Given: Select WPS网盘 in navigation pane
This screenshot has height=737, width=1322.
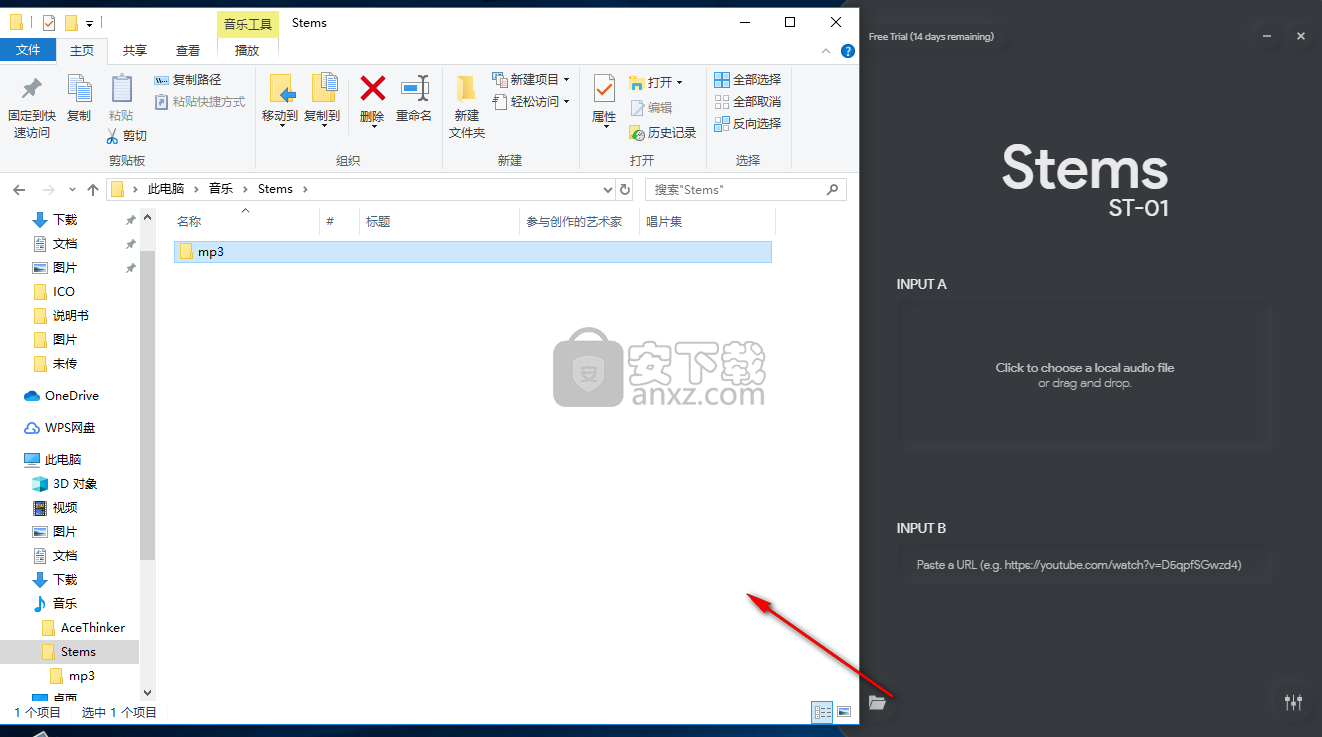Looking at the screenshot, I should (x=70, y=428).
